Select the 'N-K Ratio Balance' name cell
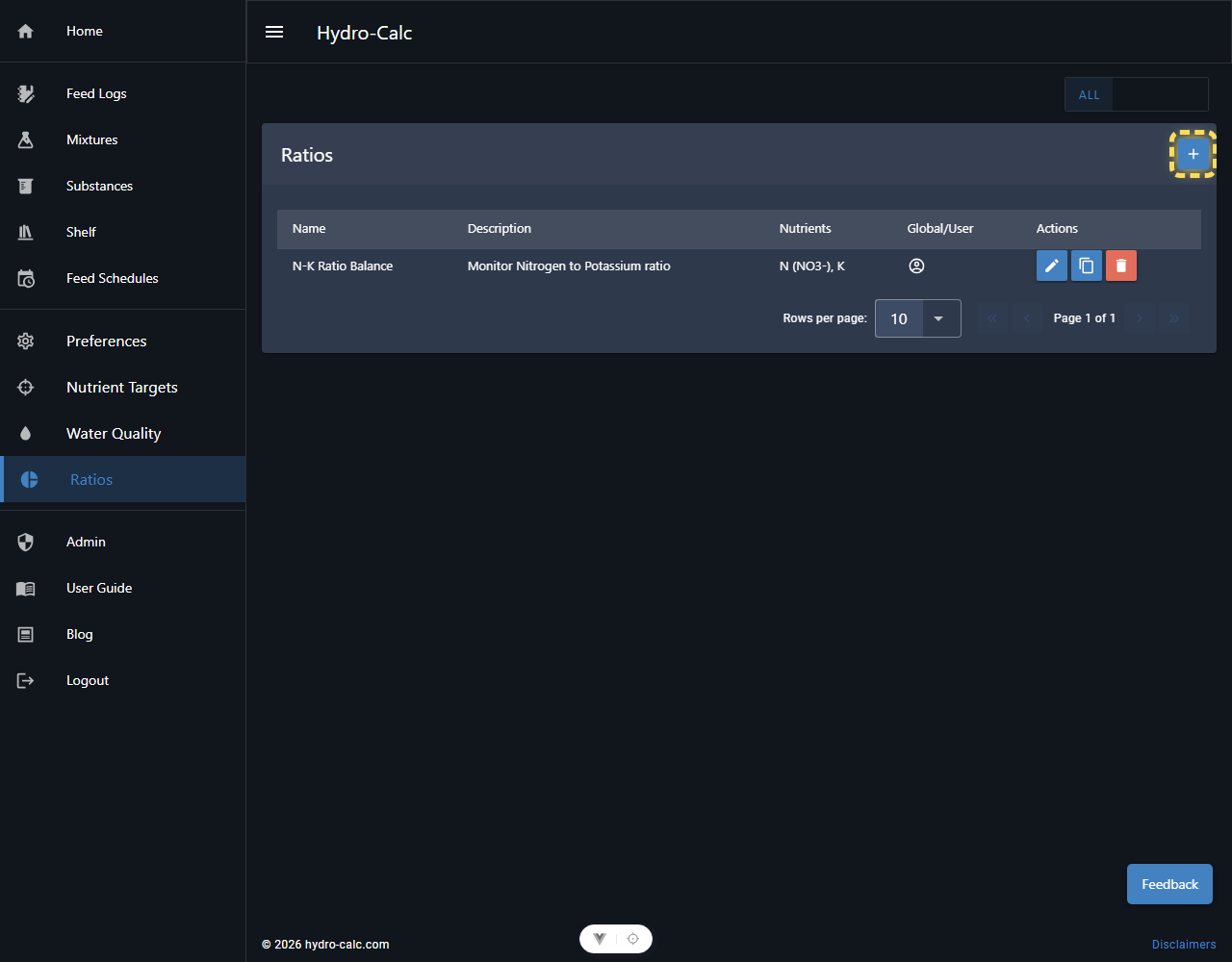Screen dimensions: 1232x962 [x=343, y=266]
